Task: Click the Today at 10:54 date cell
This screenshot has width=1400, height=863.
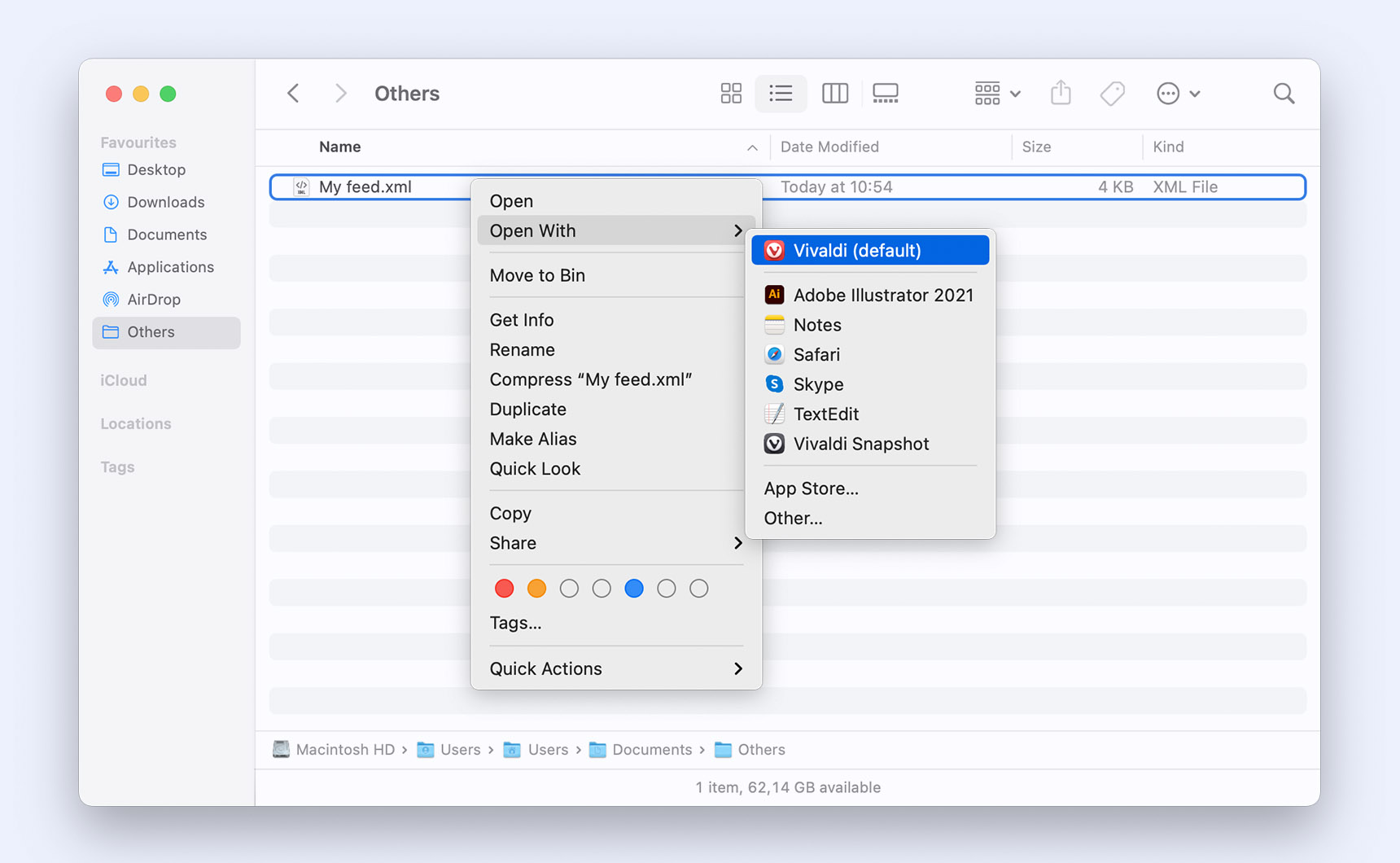Action: [x=837, y=187]
